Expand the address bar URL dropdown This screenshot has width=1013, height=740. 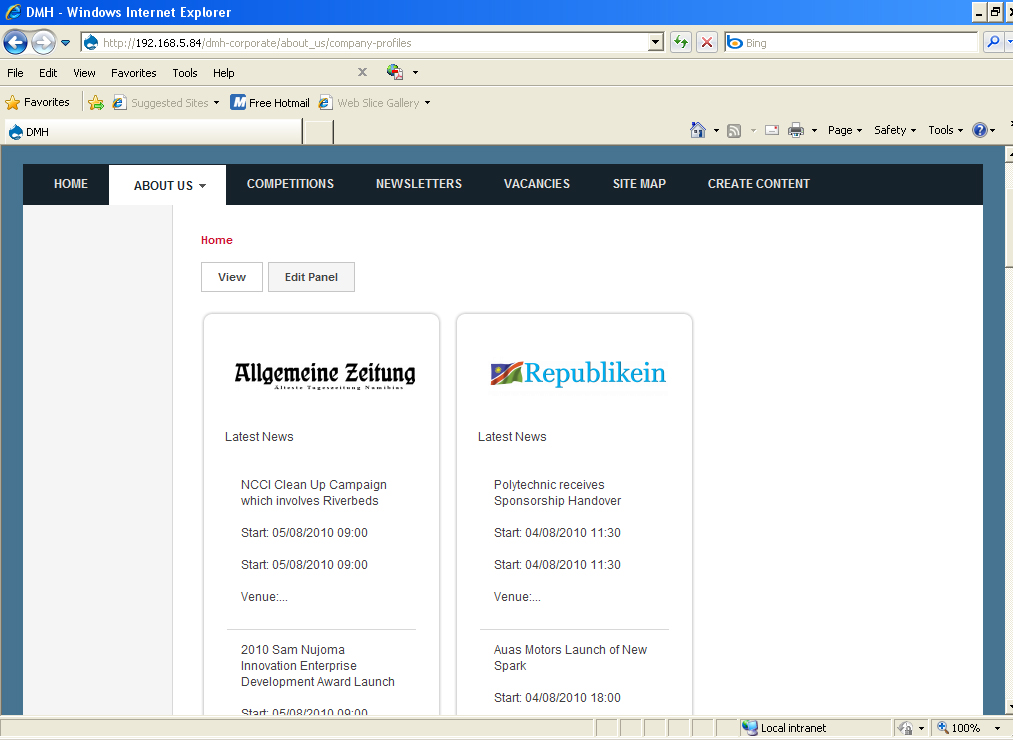point(656,42)
